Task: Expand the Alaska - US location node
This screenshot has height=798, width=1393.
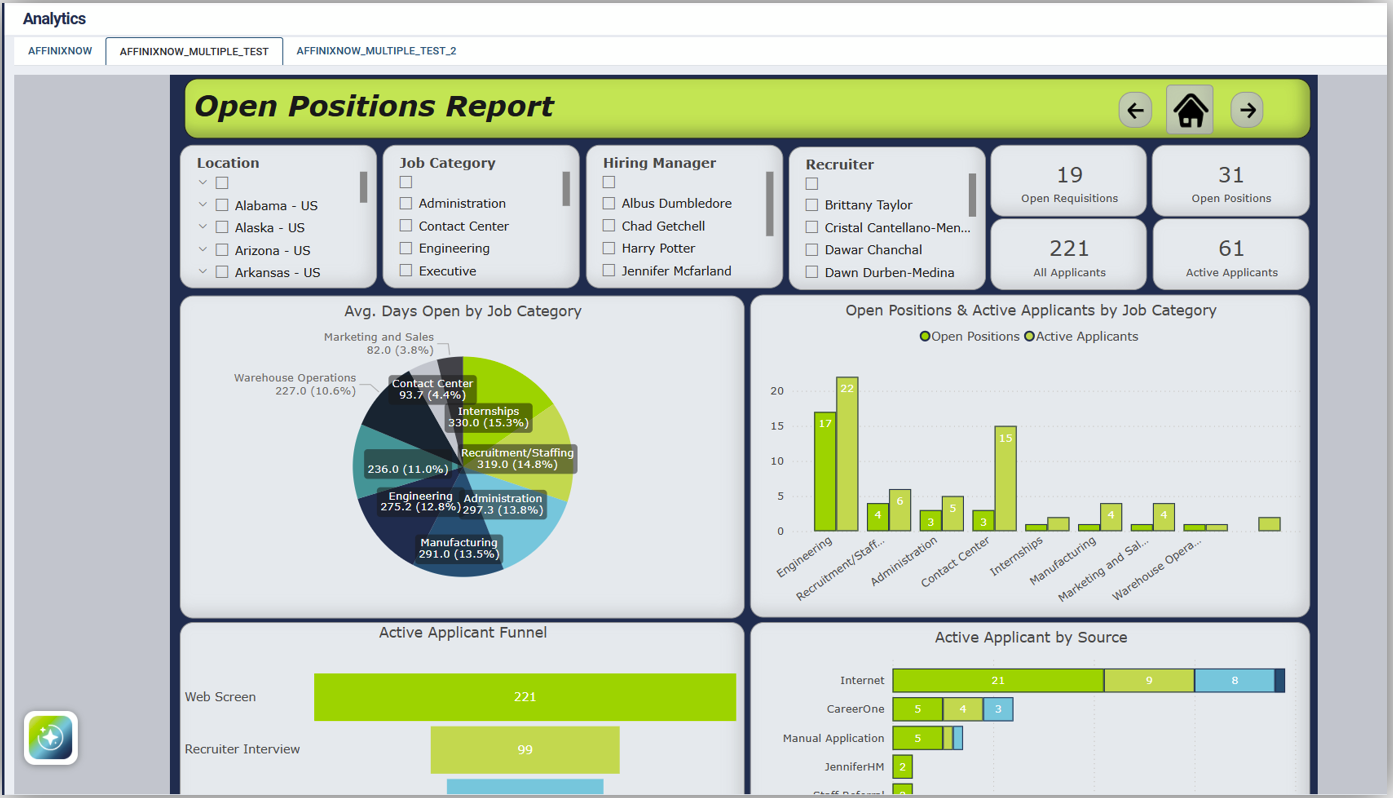Action: point(203,227)
